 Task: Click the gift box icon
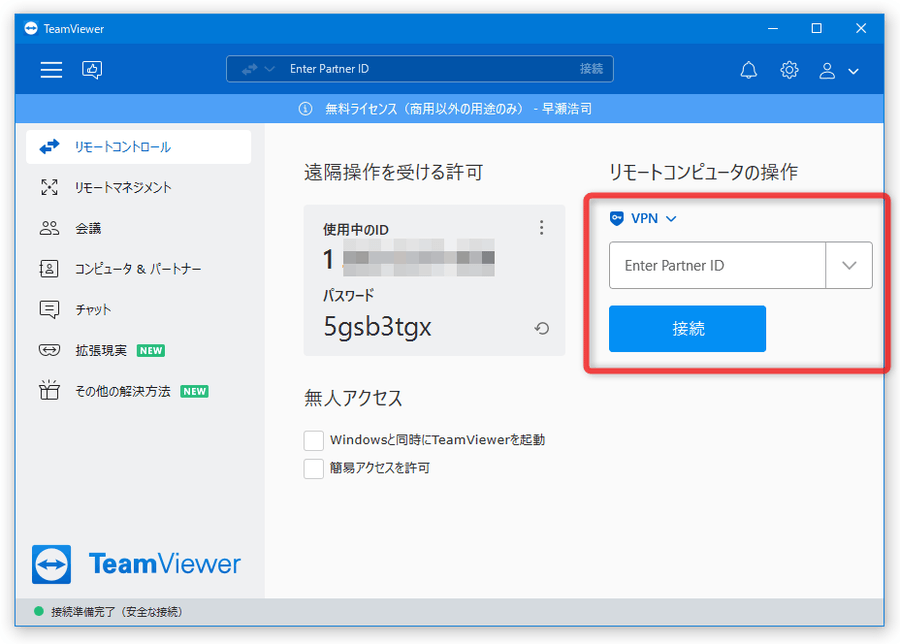(49, 390)
